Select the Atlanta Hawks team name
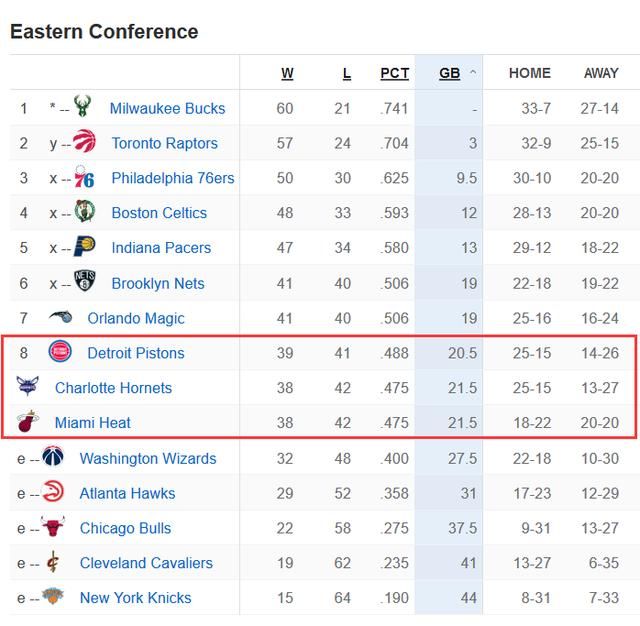Screen dimensions: 640x626 127,493
